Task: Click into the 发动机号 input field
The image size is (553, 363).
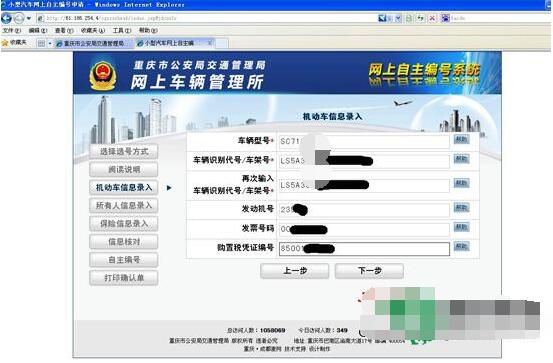Action: [x=364, y=210]
